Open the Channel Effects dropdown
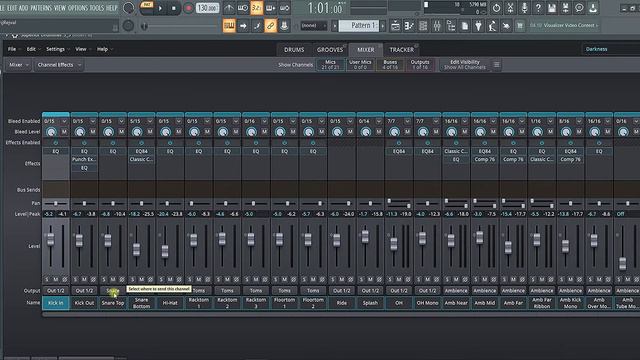 tap(59, 65)
